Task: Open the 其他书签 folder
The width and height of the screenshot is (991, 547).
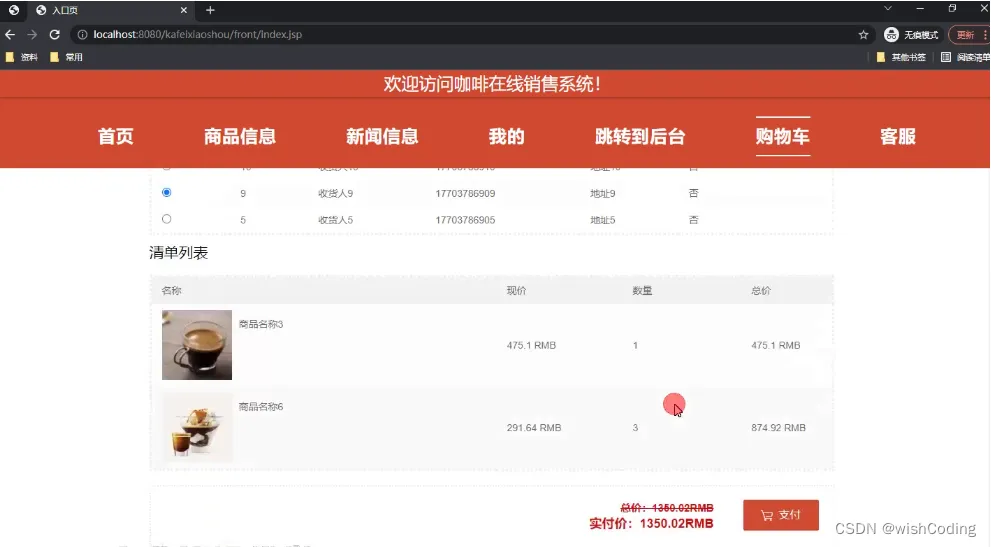Action: [901, 57]
